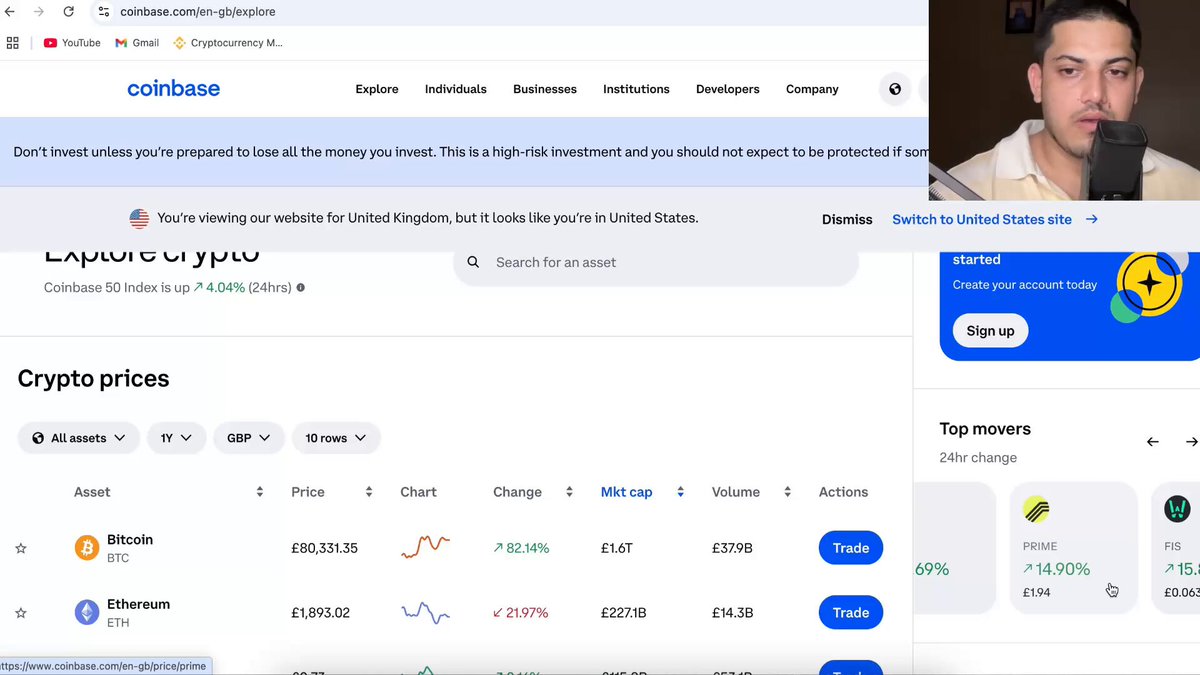
Task: Open the Gmail bookmark
Action: pos(137,43)
